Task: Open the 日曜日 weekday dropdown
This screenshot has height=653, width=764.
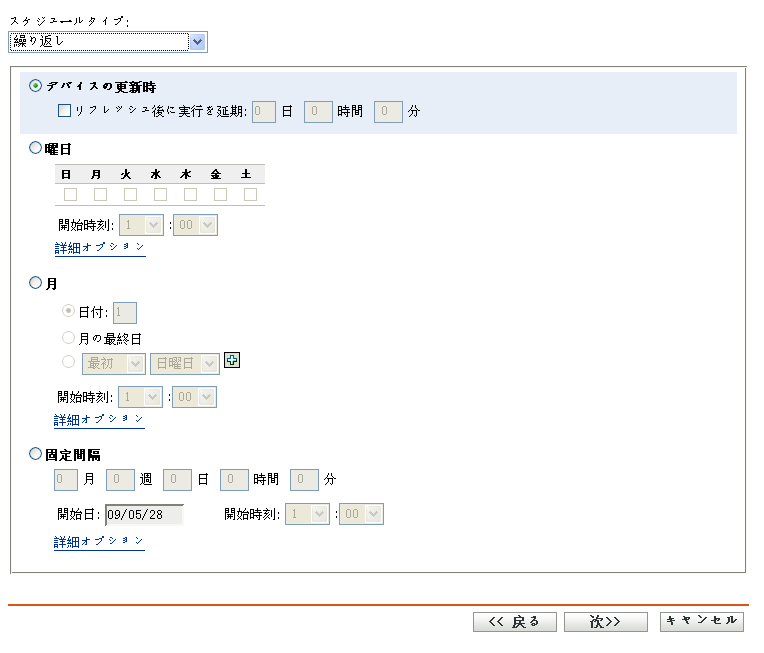Action: point(185,364)
